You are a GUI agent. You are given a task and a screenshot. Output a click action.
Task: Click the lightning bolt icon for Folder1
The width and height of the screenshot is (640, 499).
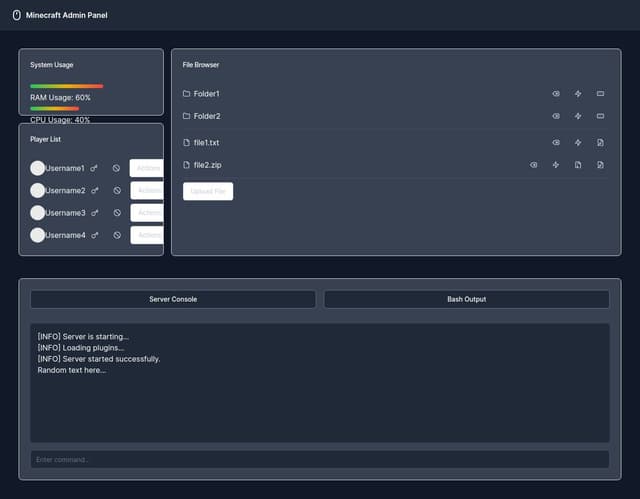578,94
